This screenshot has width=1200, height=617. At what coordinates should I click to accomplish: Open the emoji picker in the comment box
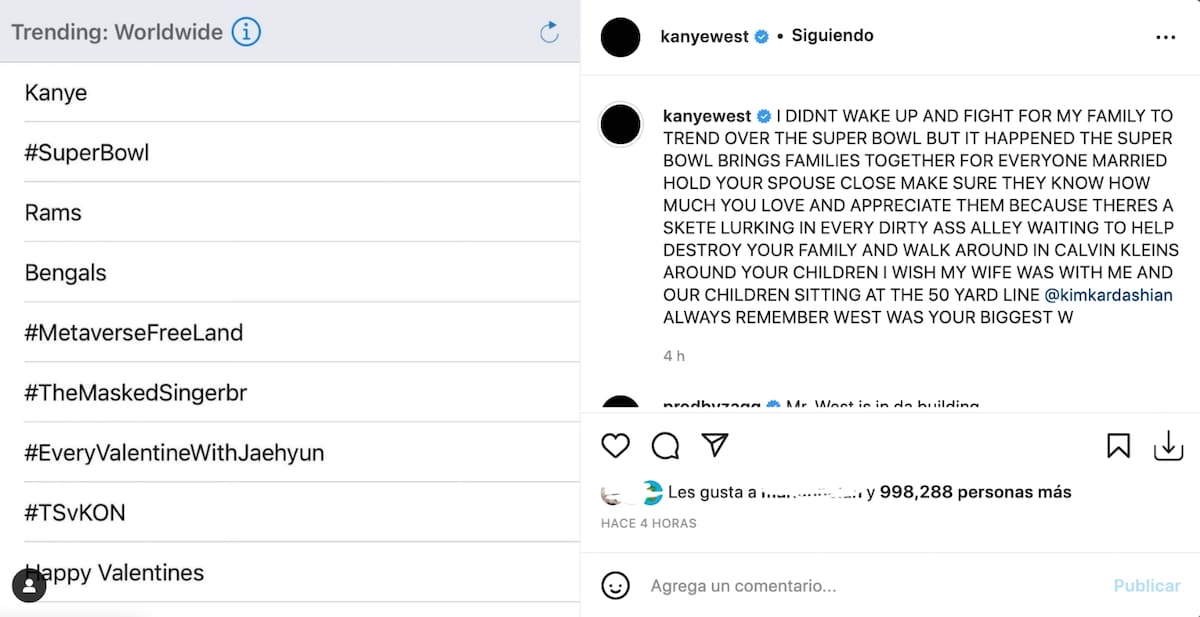pyautogui.click(x=616, y=585)
